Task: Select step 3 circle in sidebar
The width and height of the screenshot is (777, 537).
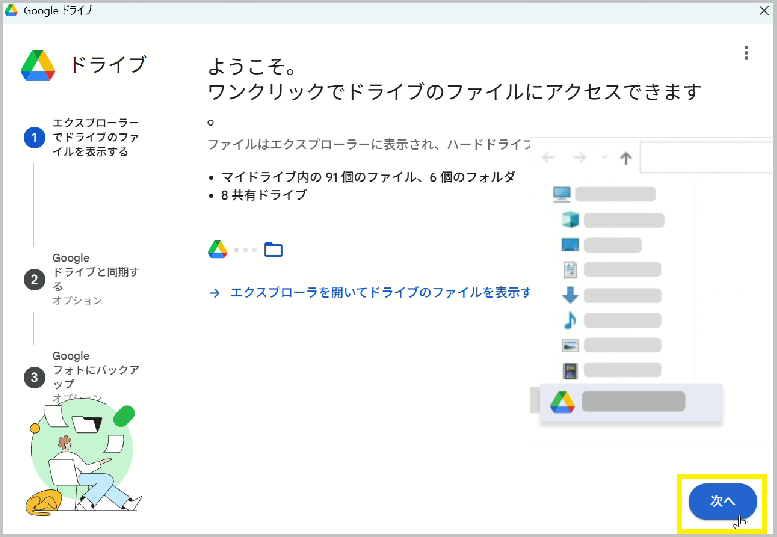Action: point(34,377)
